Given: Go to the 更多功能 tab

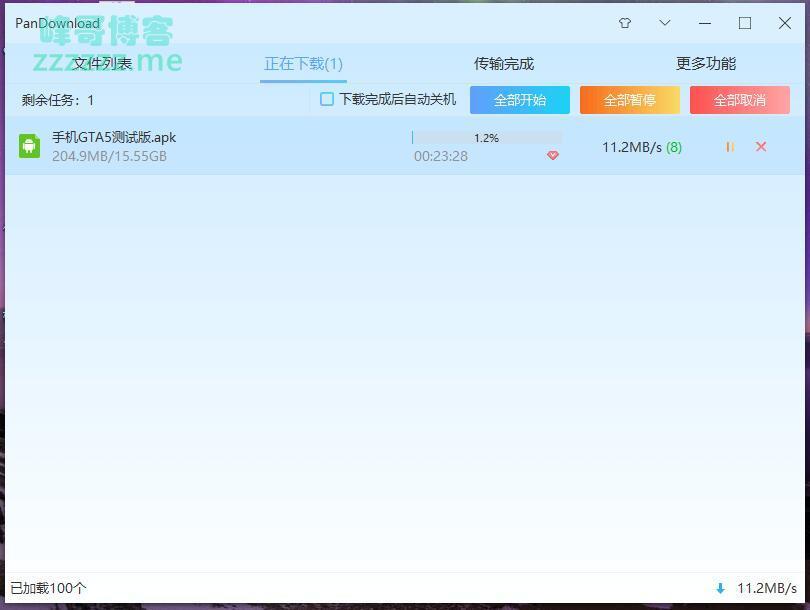Looking at the screenshot, I should [706, 64].
